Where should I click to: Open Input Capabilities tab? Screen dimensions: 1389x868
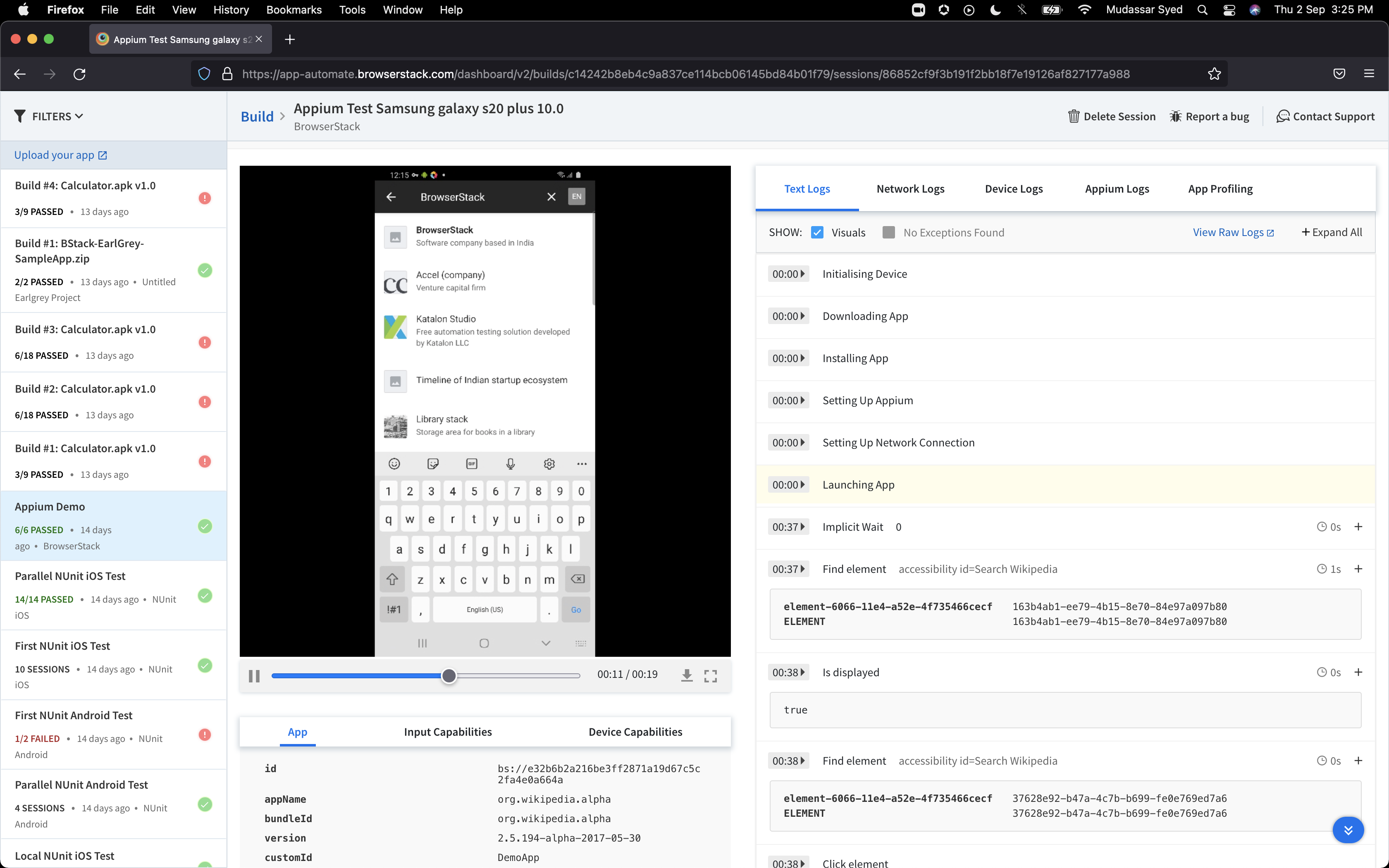[x=448, y=732]
